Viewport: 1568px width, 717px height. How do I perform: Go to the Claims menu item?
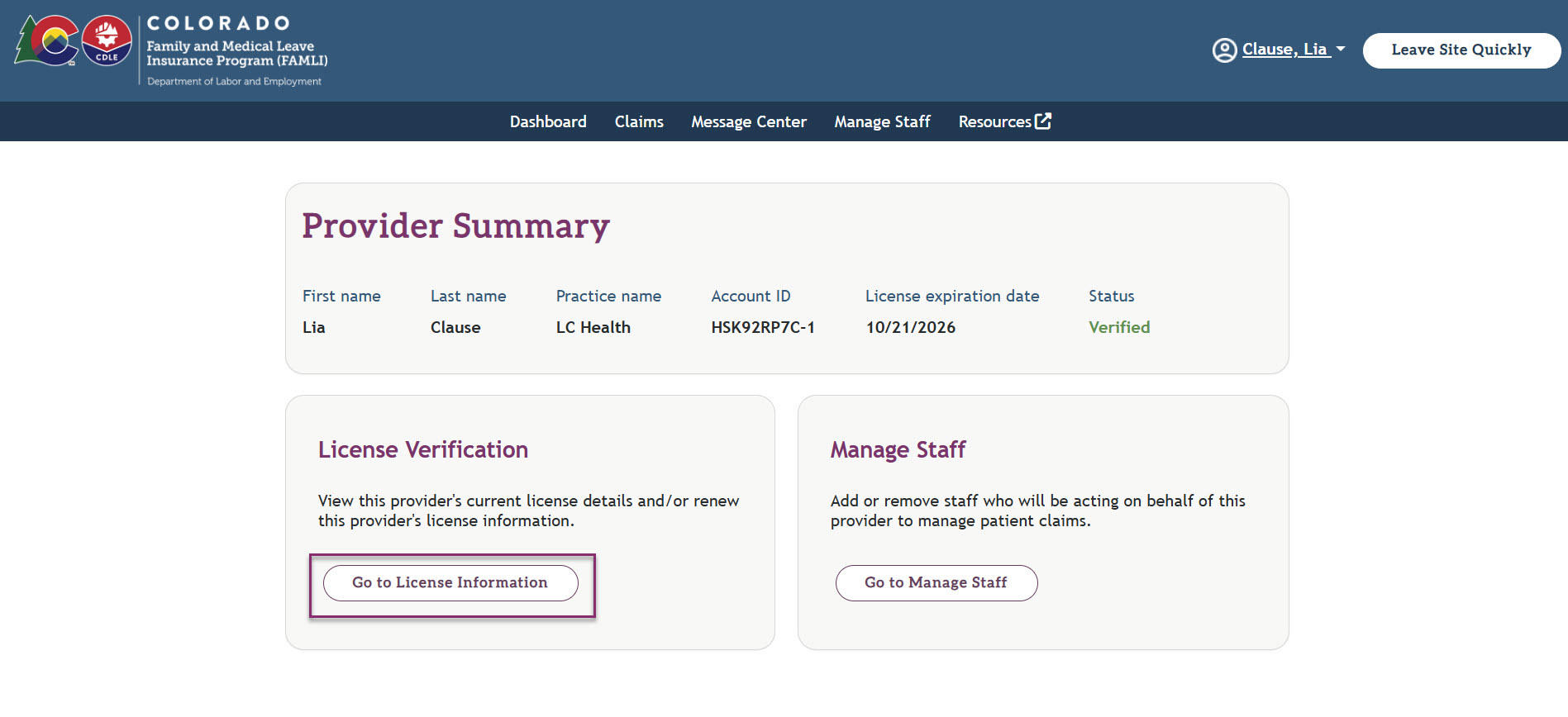point(639,121)
